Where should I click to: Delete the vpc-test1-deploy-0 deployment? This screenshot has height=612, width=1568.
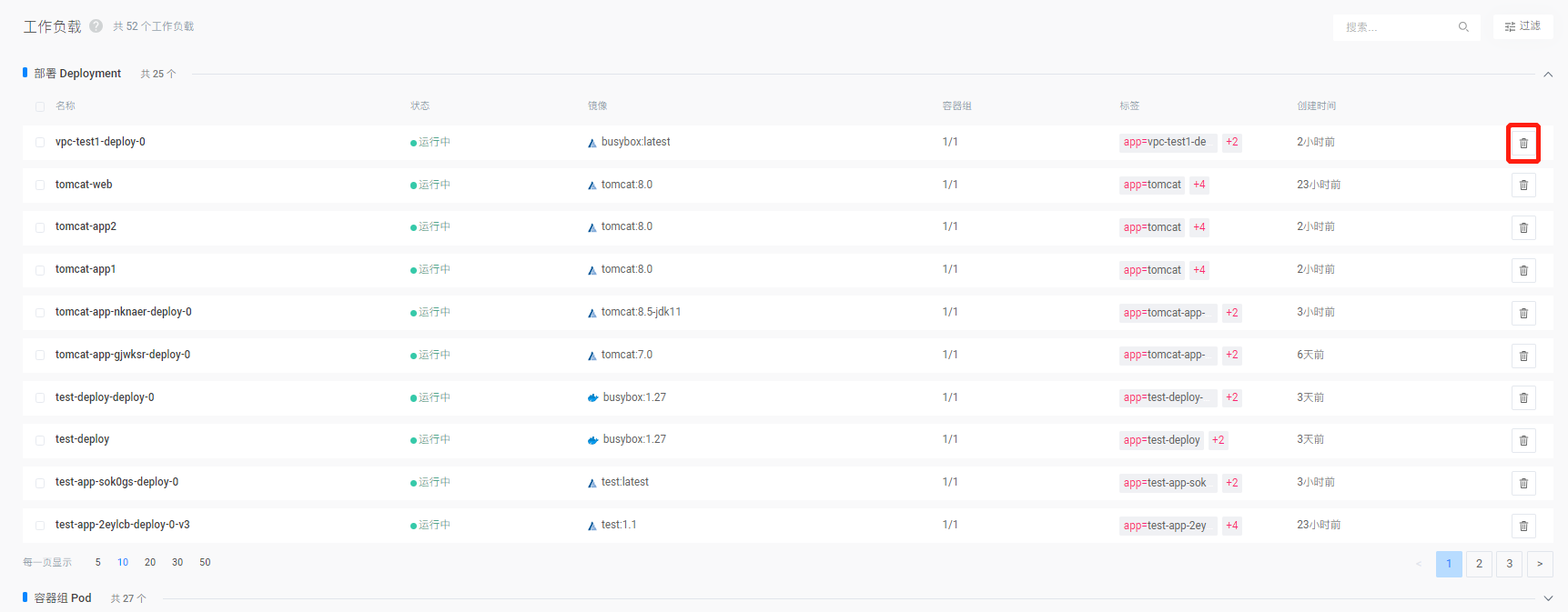[x=1523, y=143]
